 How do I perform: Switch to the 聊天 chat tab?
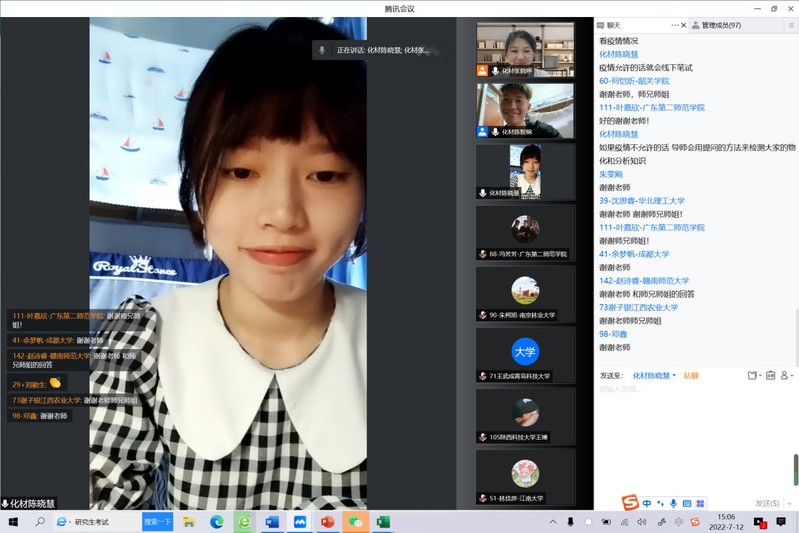point(611,25)
